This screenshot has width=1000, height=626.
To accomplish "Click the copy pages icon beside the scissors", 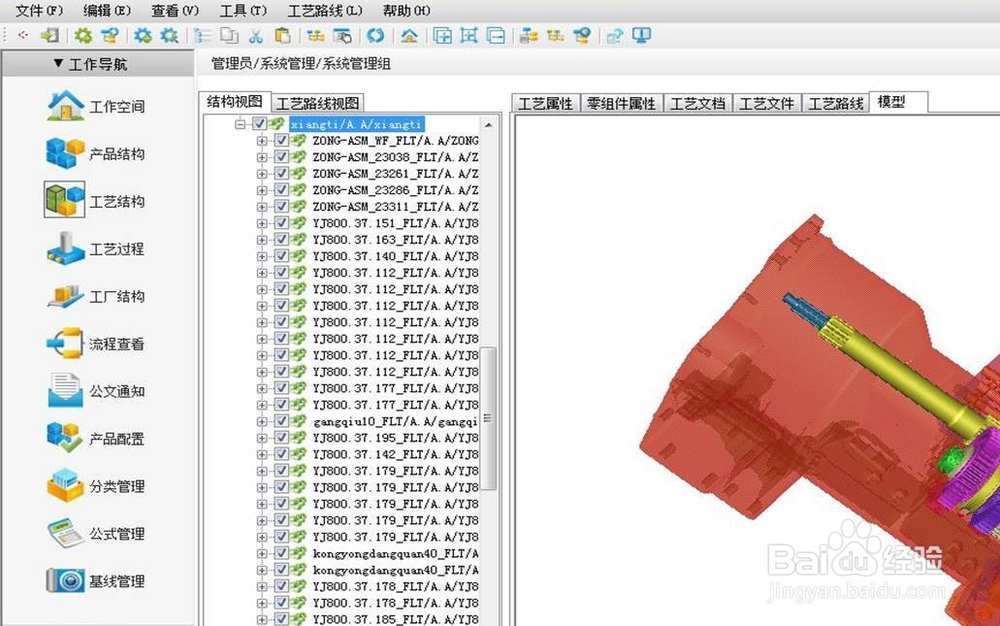I will (x=230, y=36).
